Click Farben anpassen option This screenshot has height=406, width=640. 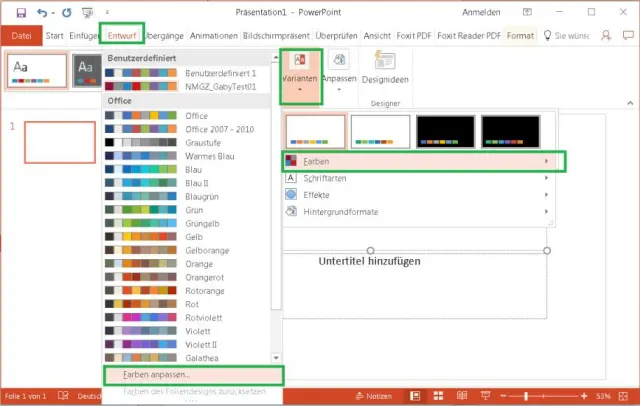192,375
